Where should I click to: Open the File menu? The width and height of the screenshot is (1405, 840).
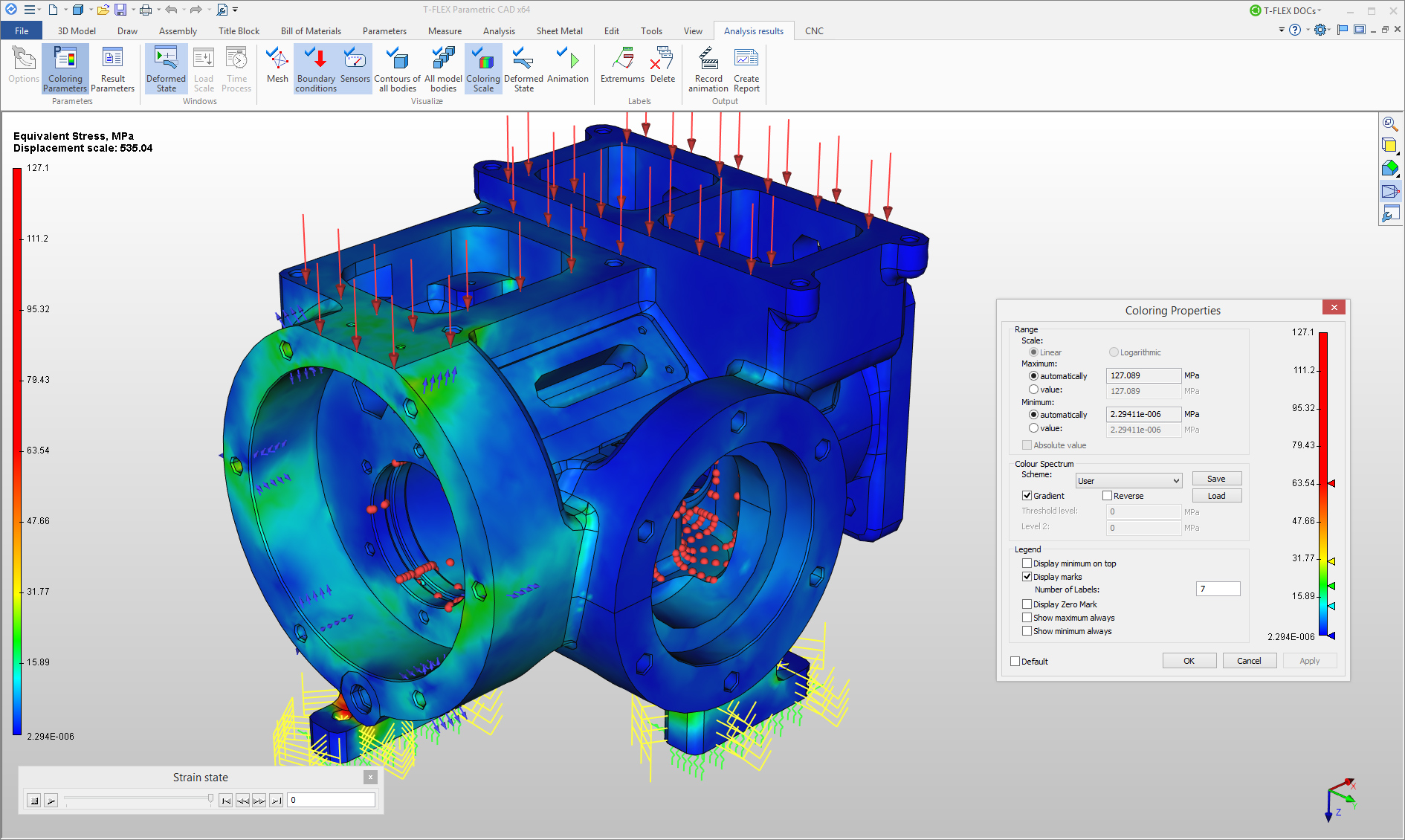22,30
